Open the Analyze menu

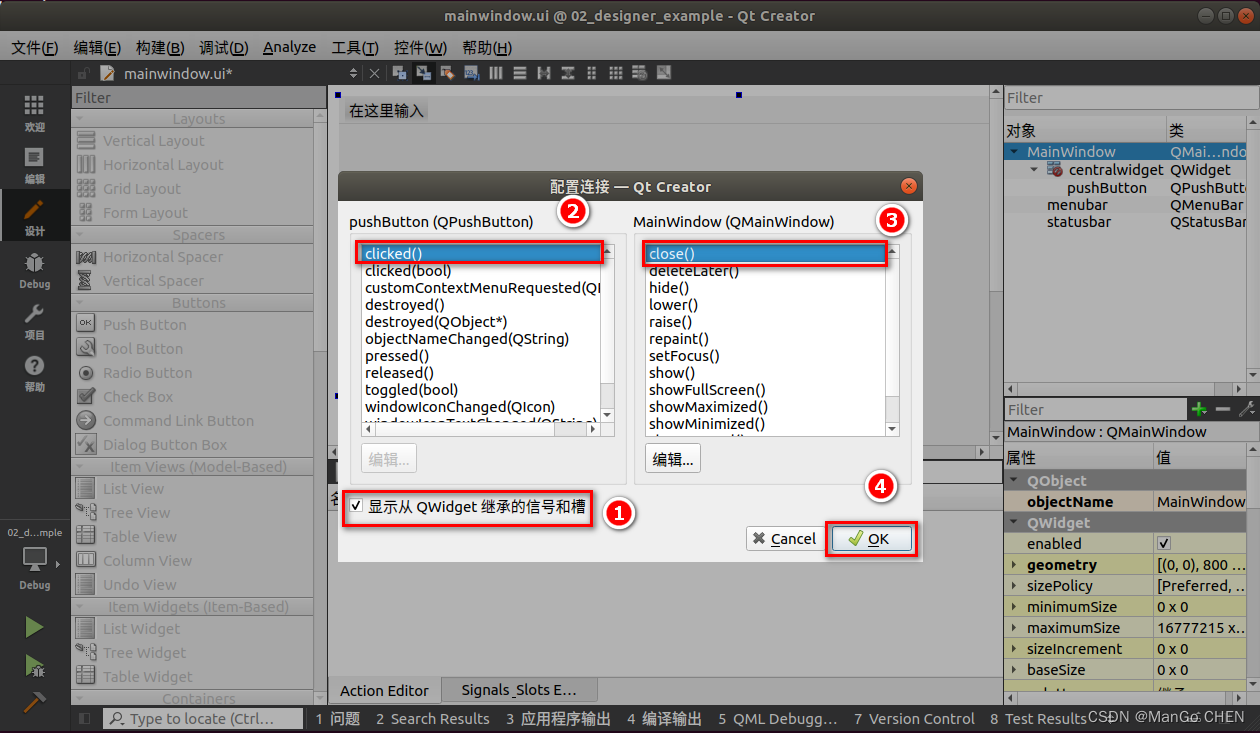pyautogui.click(x=289, y=48)
